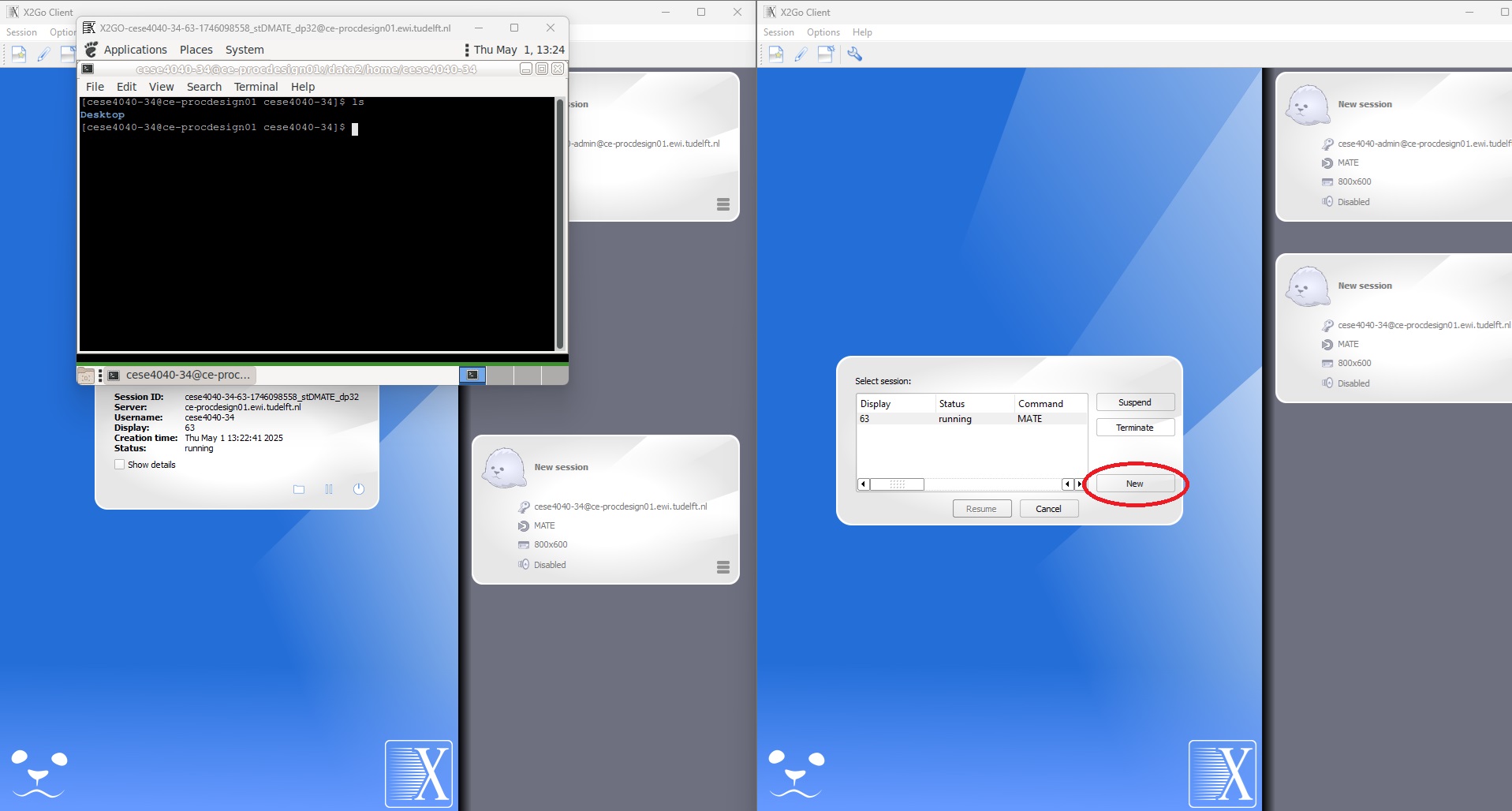Click sound icon beside Disabled on cese4040-34 card below remote desktop
The height and width of the screenshot is (811, 1512).
(x=524, y=564)
